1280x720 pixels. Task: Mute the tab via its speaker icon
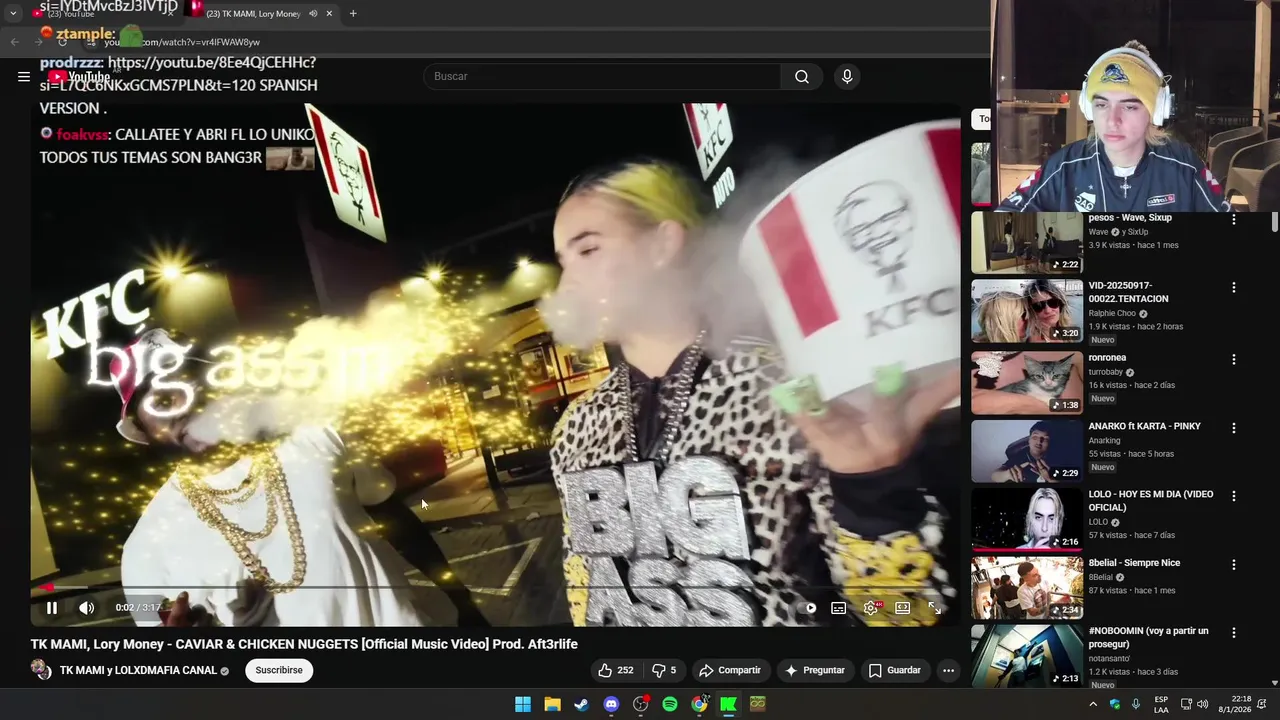(313, 14)
